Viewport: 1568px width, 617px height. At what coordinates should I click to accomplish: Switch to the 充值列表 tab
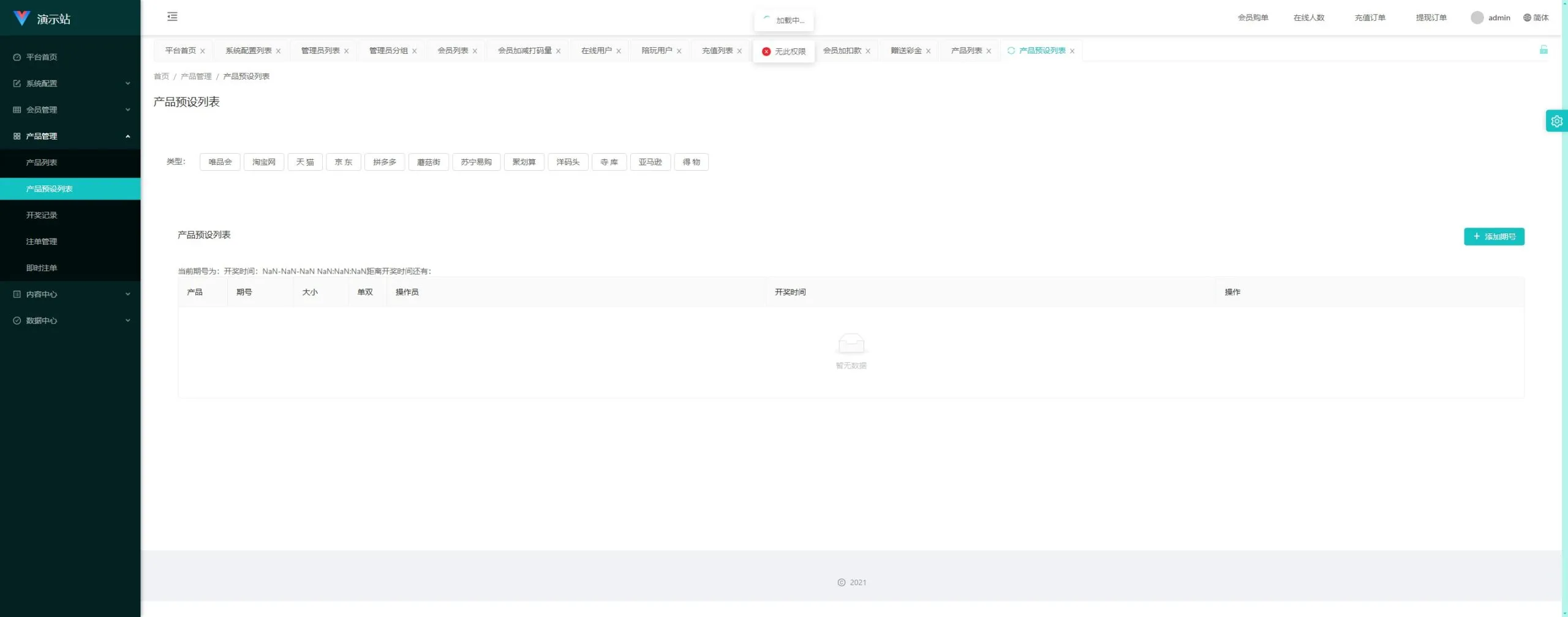point(717,51)
